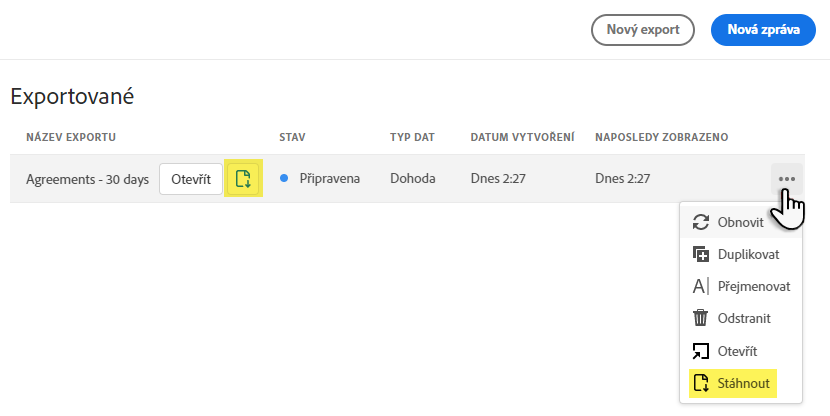Sort by Název exportu column header
Viewport: 830px width, 416px height.
(x=72, y=136)
